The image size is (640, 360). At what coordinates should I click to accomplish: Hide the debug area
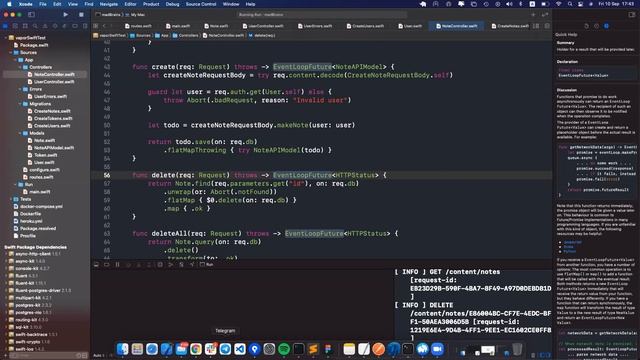pos(96,264)
